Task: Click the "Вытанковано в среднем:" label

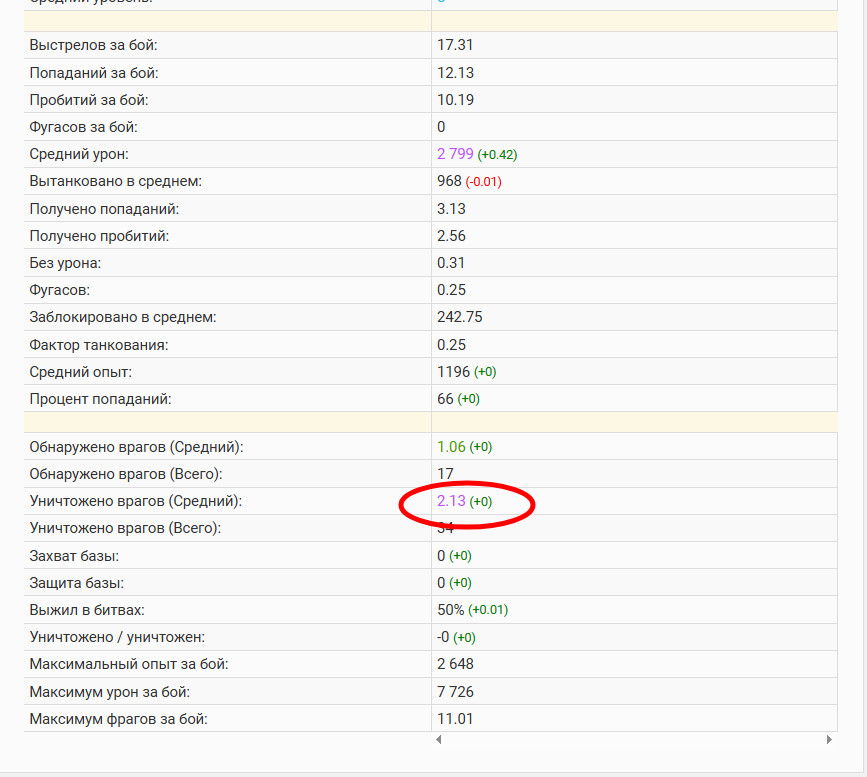Action: 116,181
